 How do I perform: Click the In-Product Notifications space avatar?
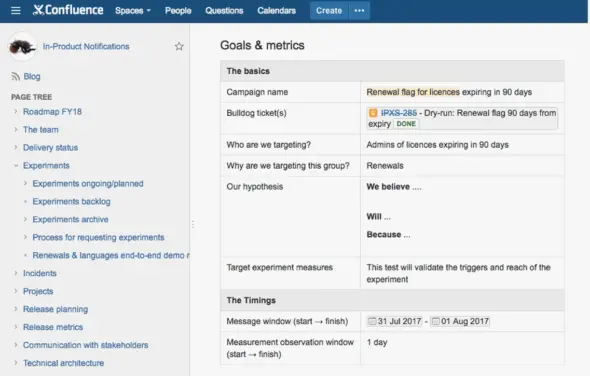click(x=22, y=47)
